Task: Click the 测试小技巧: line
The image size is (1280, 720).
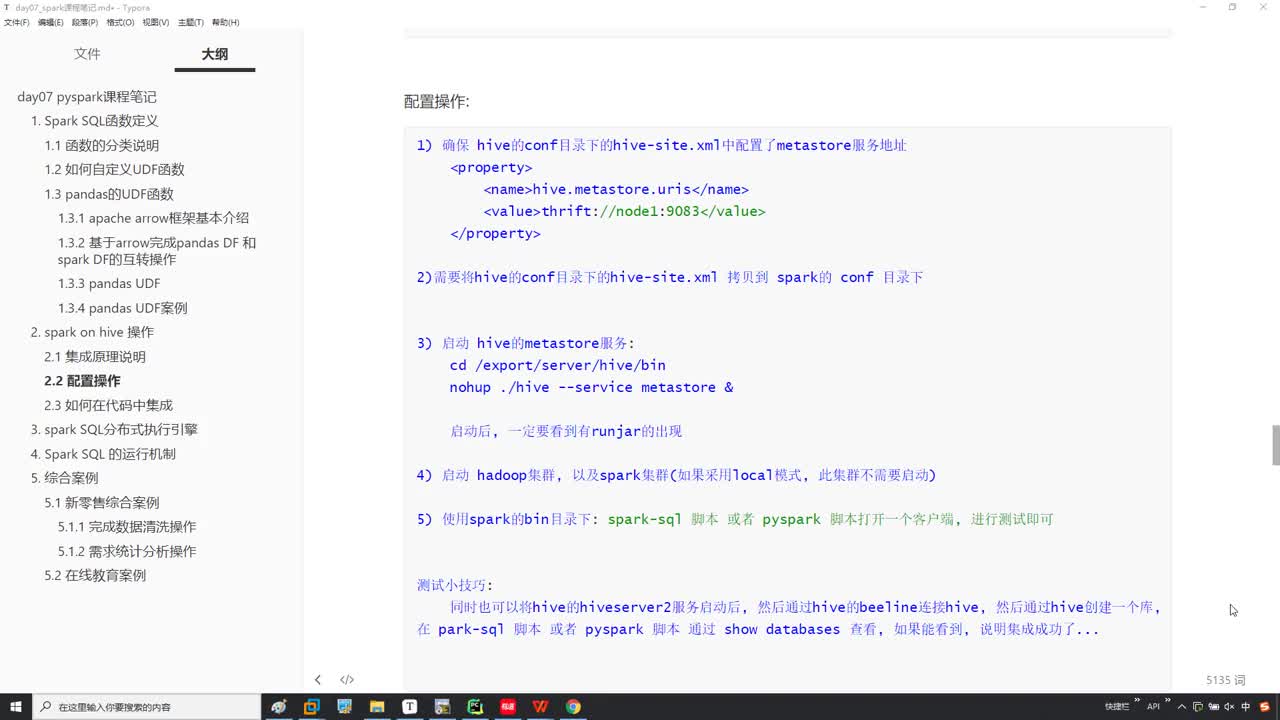Action: click(455, 585)
